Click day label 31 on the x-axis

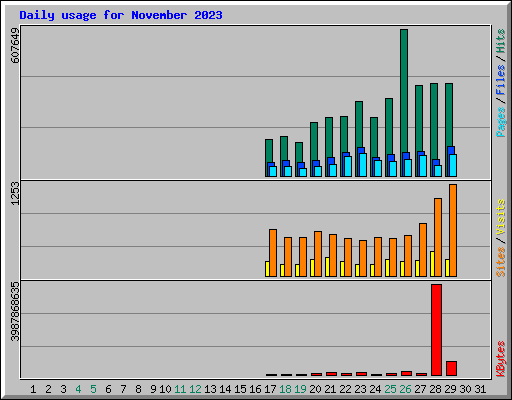[x=480, y=389]
